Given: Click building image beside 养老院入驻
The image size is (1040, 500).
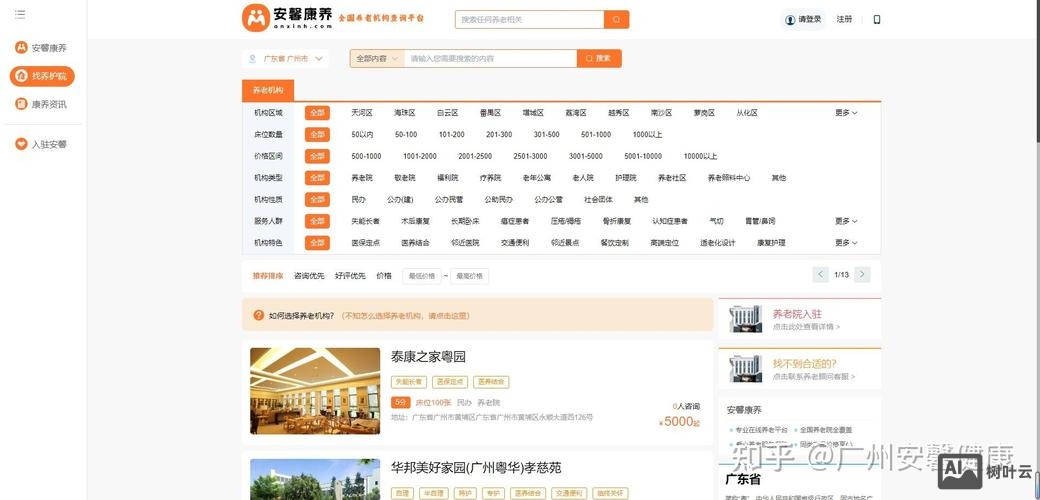Looking at the screenshot, I should click(746, 318).
